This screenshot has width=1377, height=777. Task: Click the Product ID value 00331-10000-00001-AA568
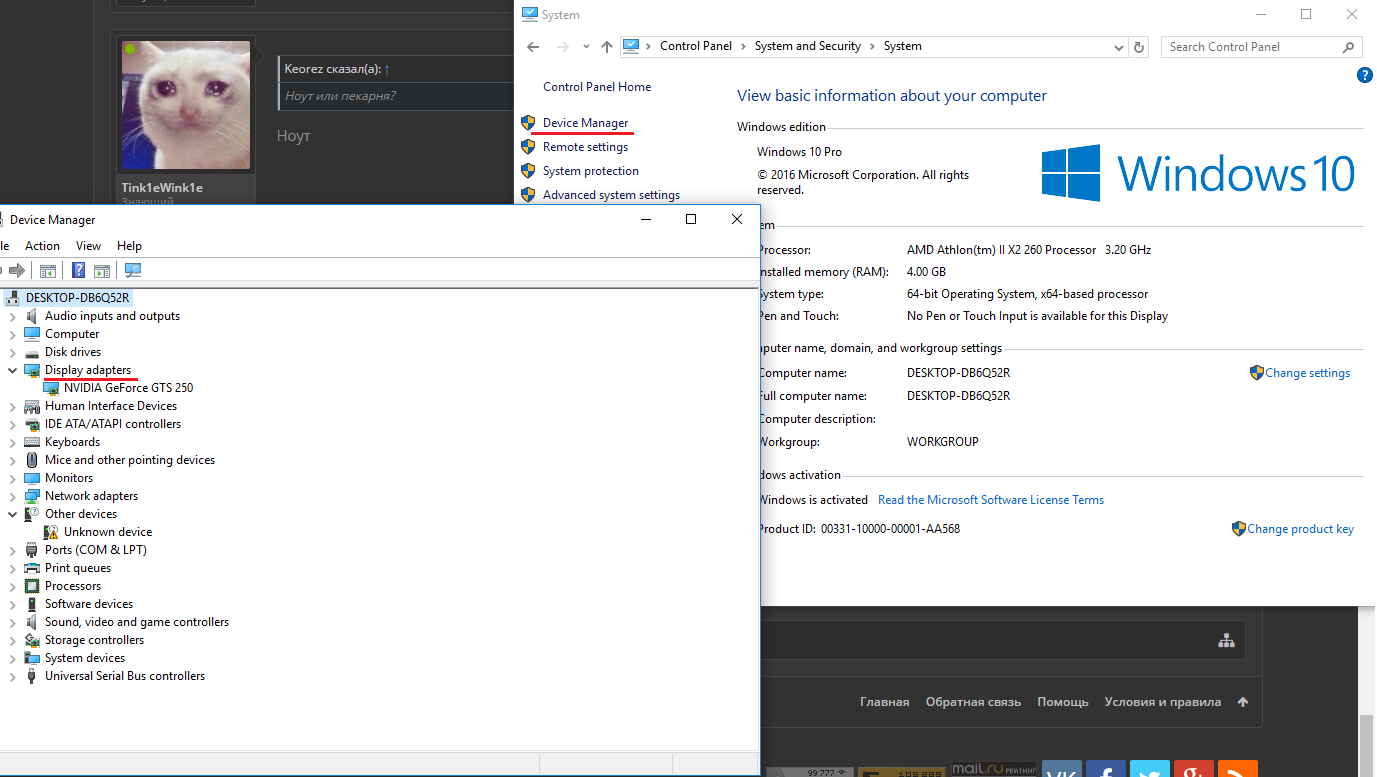pos(890,529)
